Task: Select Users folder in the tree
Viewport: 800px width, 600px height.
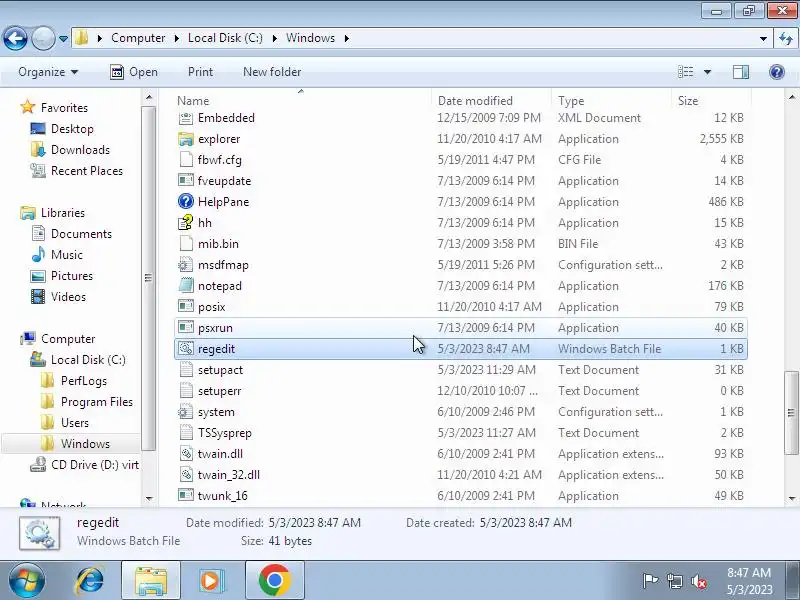Action: point(74,422)
